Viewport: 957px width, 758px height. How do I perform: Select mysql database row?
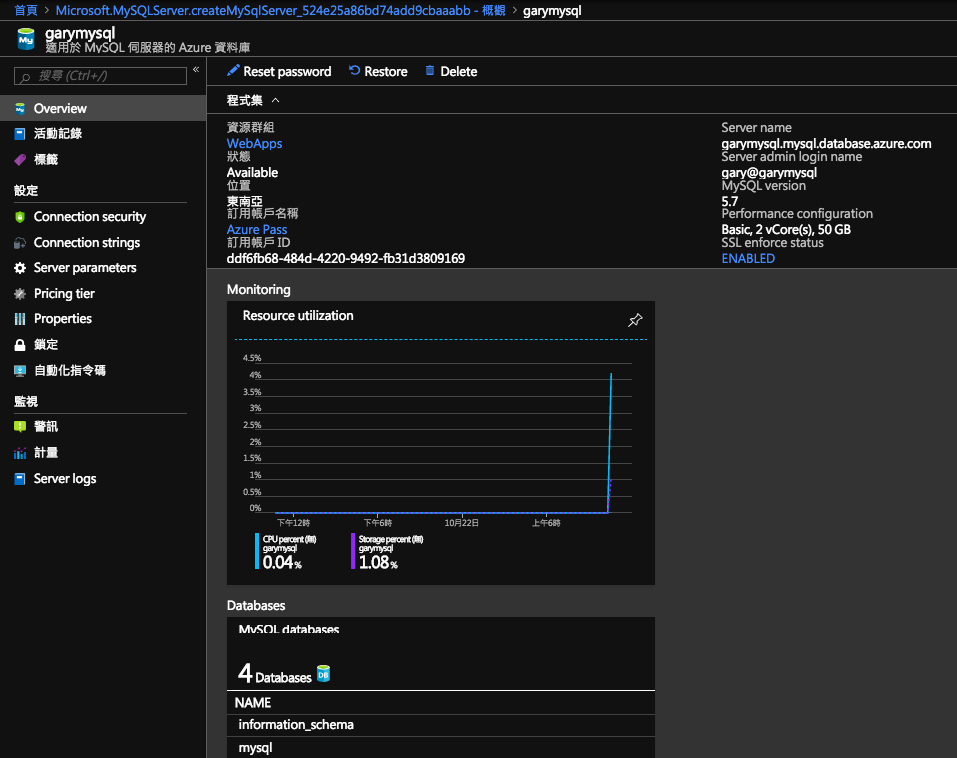coord(441,748)
